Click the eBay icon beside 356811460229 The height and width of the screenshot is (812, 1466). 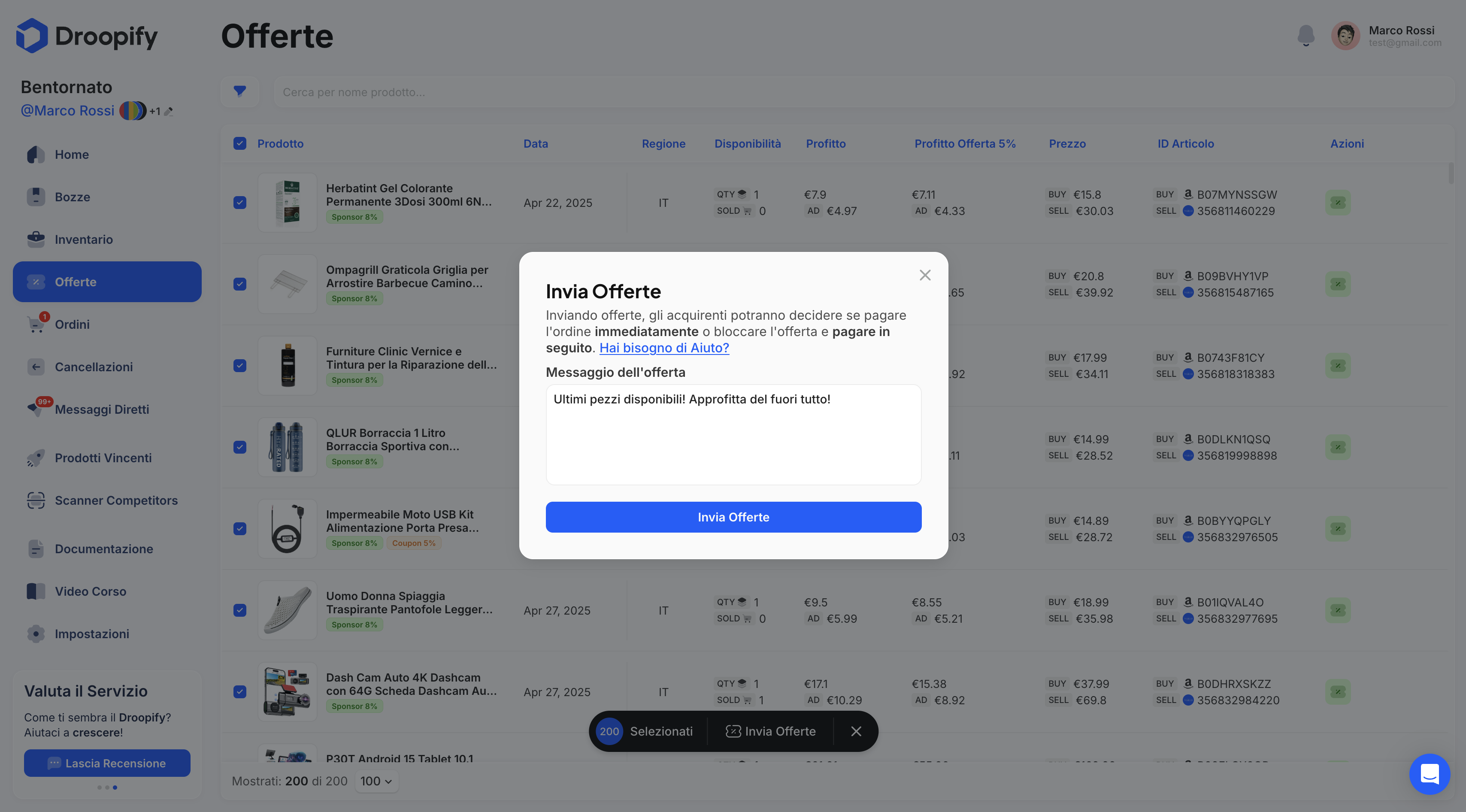1188,211
